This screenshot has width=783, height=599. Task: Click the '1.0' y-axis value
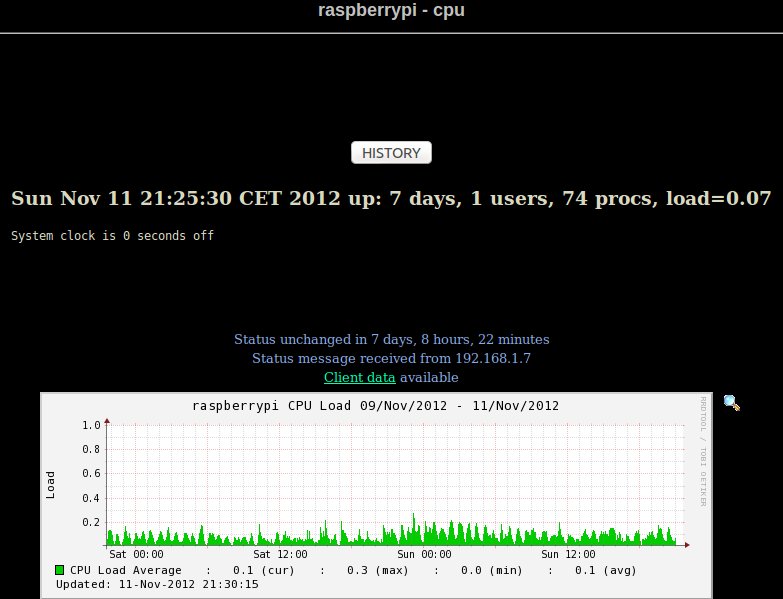[91, 425]
